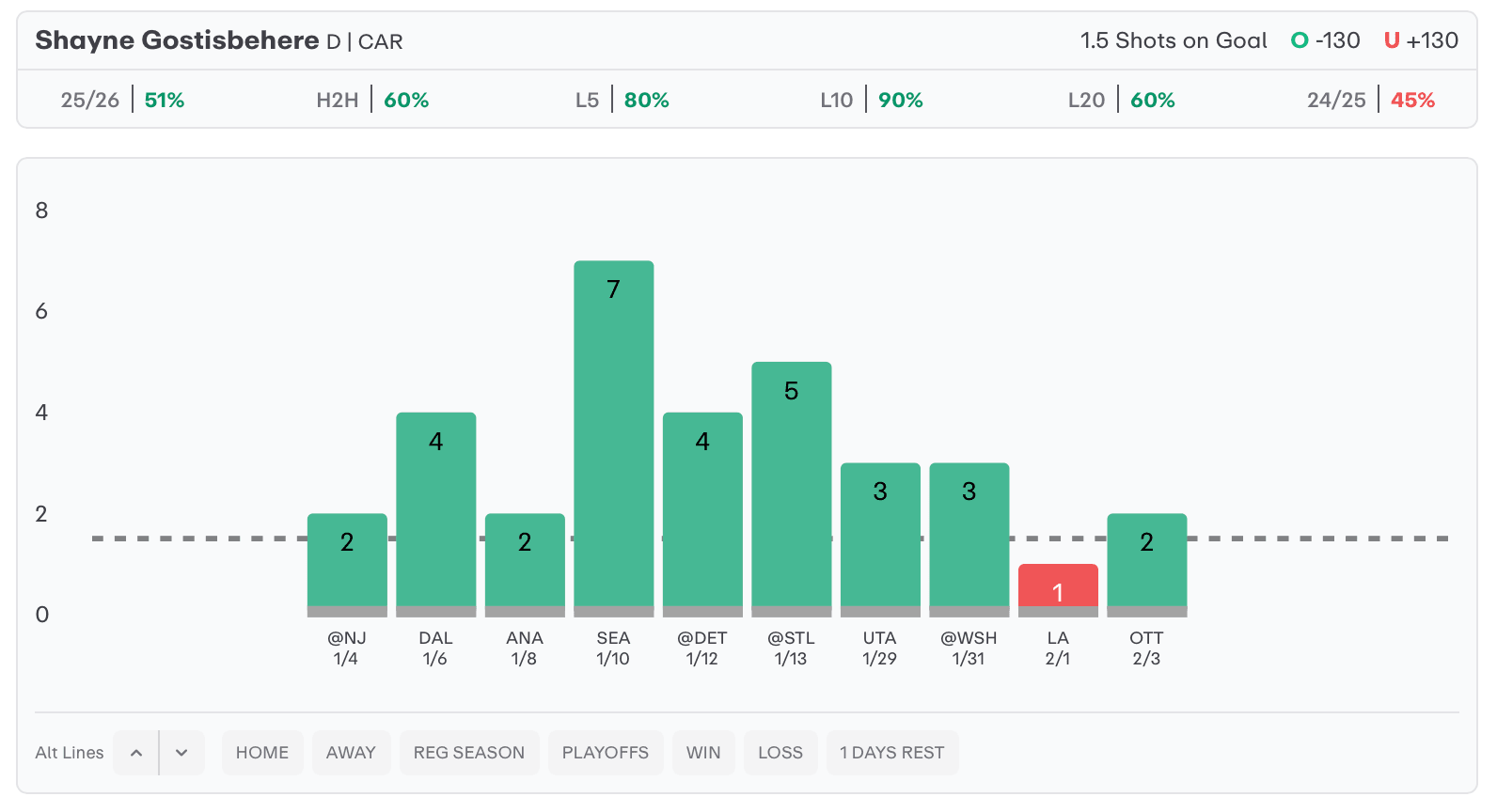Toggle the HOME games filter

pyautogui.click(x=262, y=753)
